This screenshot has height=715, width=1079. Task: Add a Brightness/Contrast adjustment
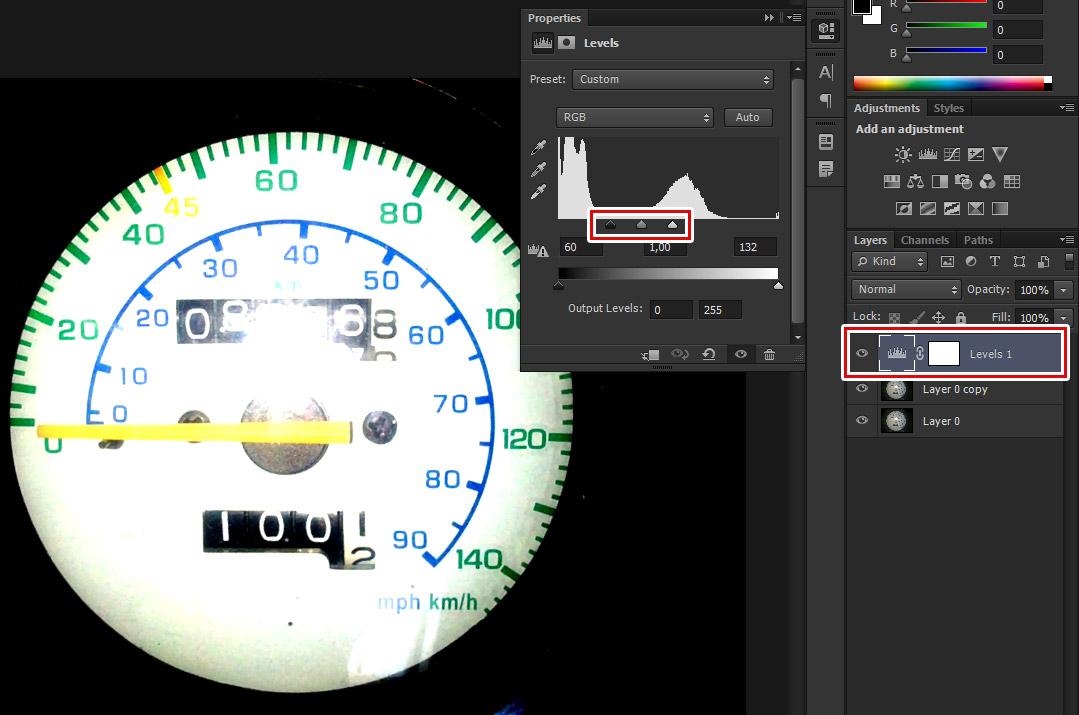903,154
